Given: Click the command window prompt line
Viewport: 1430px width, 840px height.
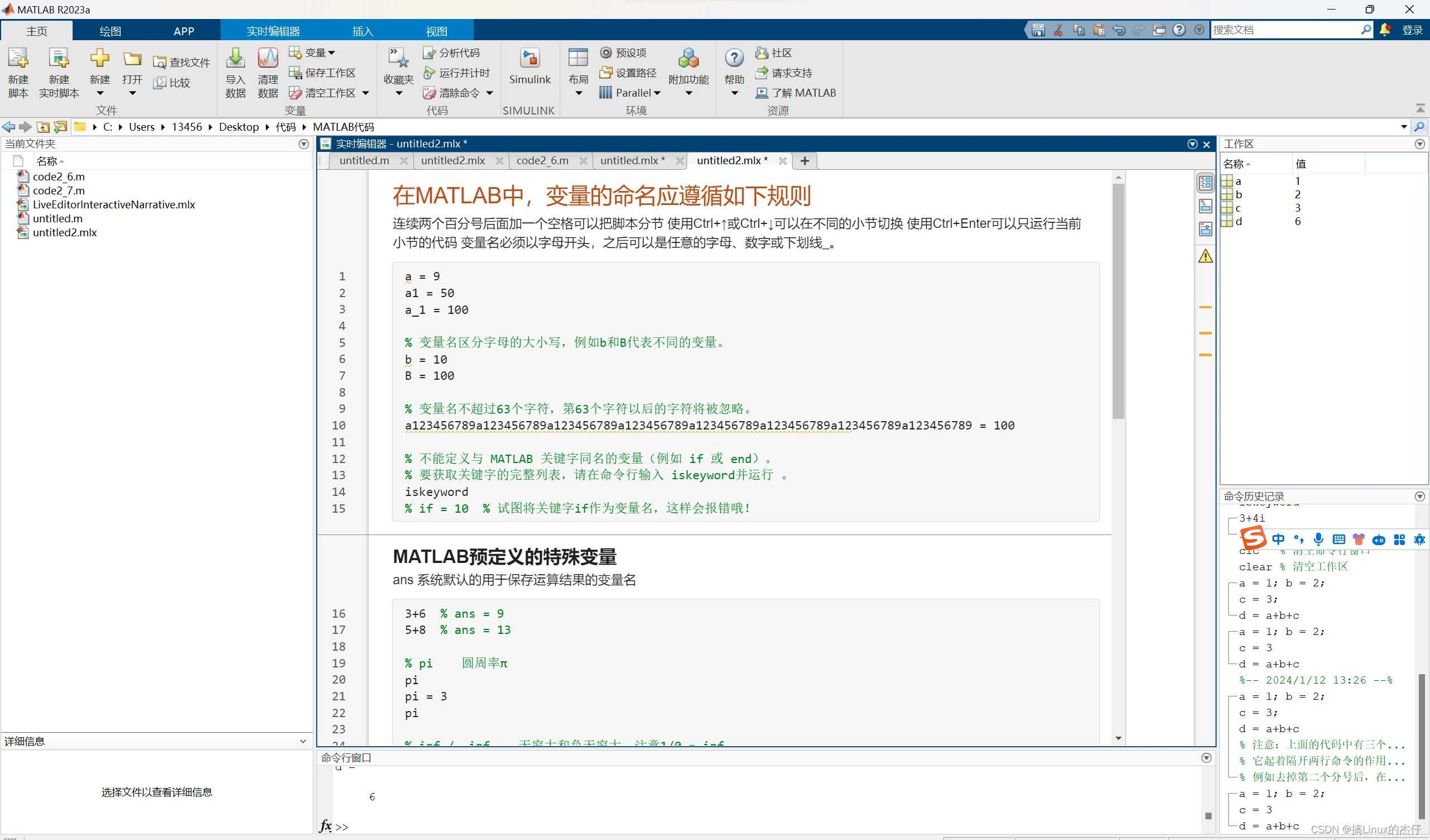Looking at the screenshot, I should click(766, 827).
